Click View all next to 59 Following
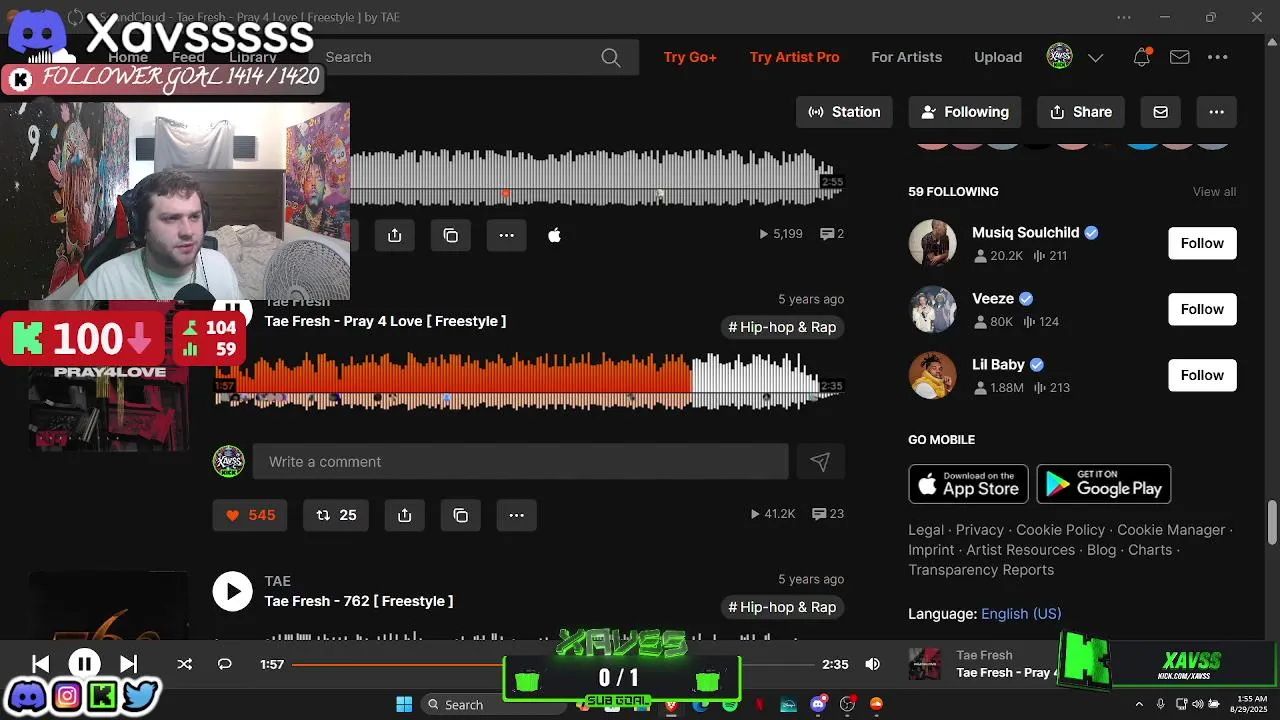This screenshot has width=1280, height=720. click(1214, 192)
